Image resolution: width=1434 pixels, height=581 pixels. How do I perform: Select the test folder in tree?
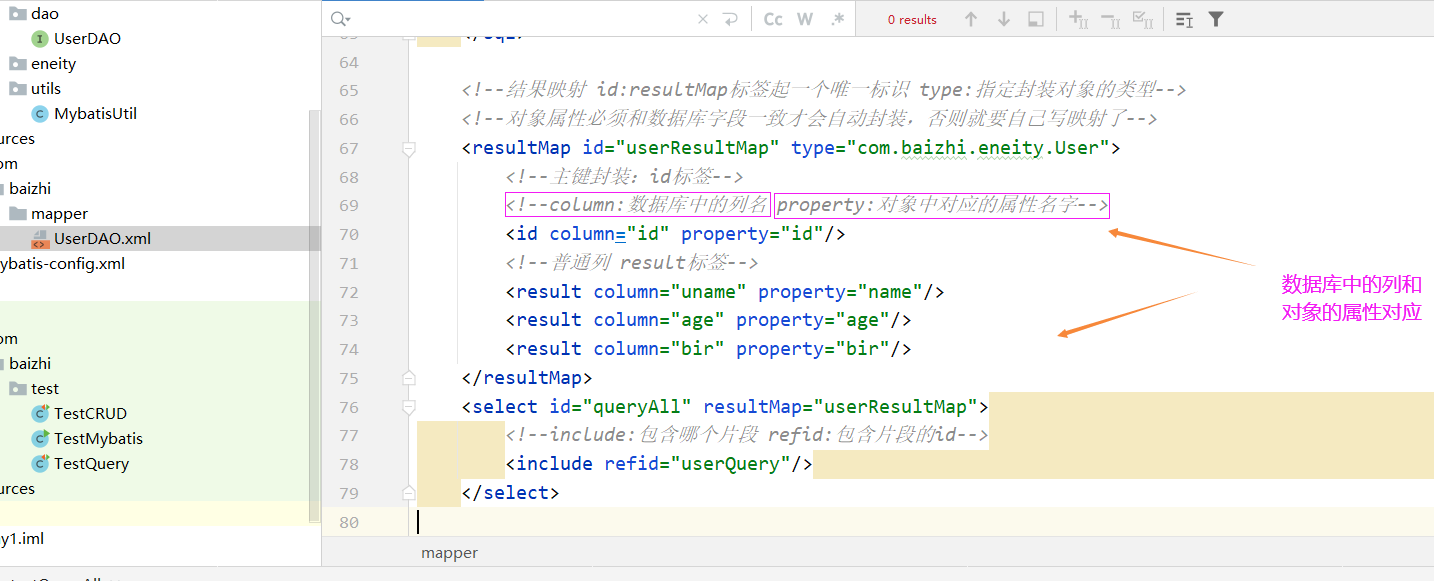pos(45,389)
